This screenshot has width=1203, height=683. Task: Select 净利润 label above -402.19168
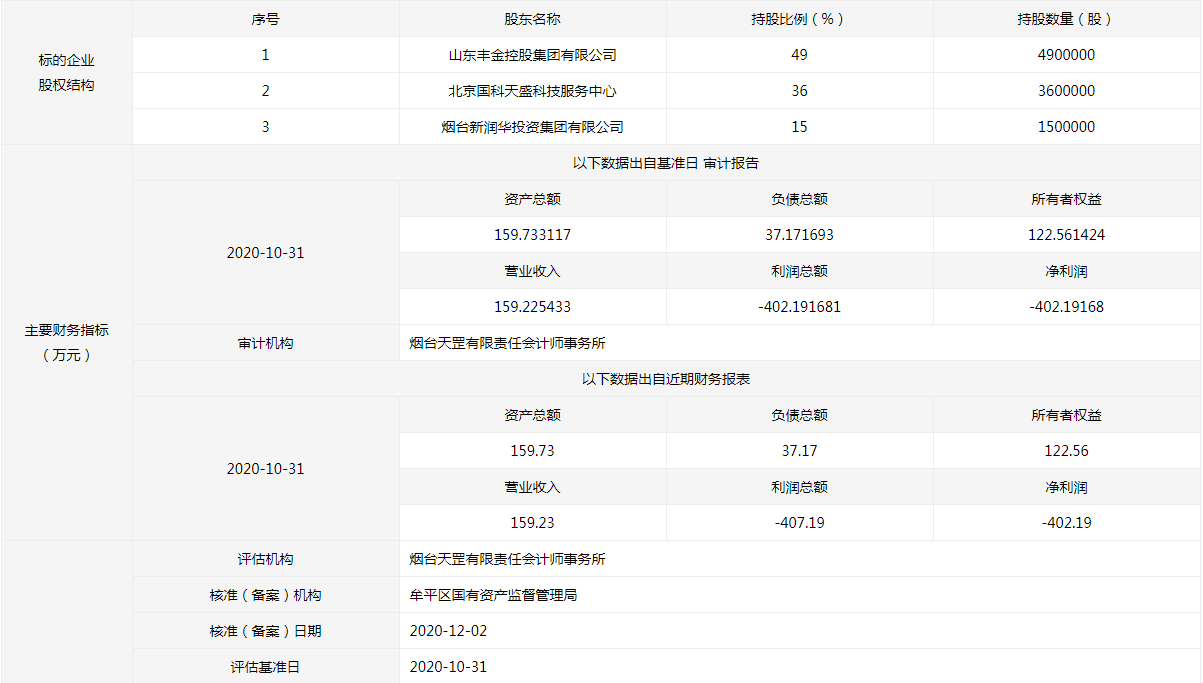(1067, 271)
